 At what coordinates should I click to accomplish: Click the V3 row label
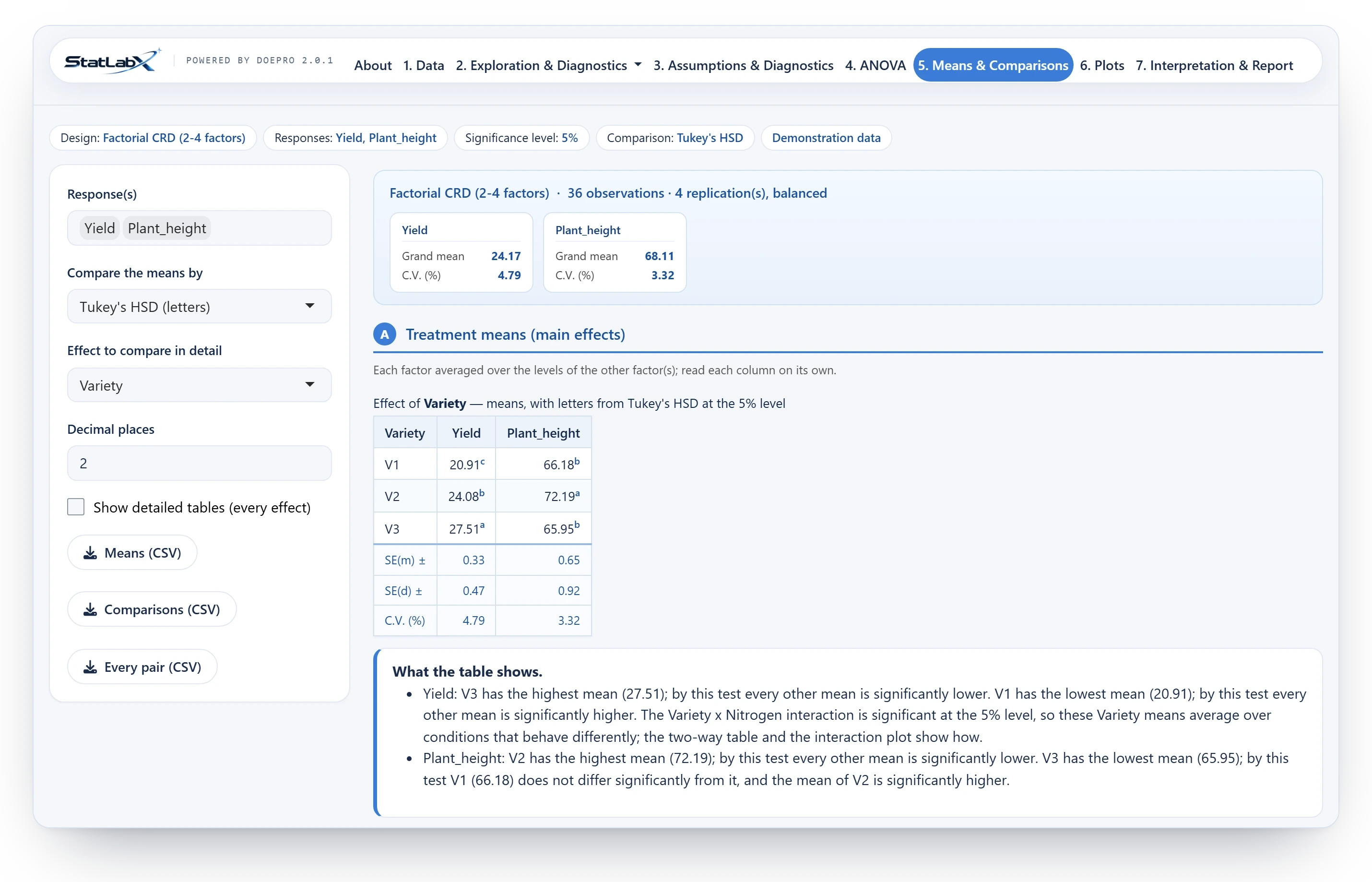pyautogui.click(x=391, y=529)
